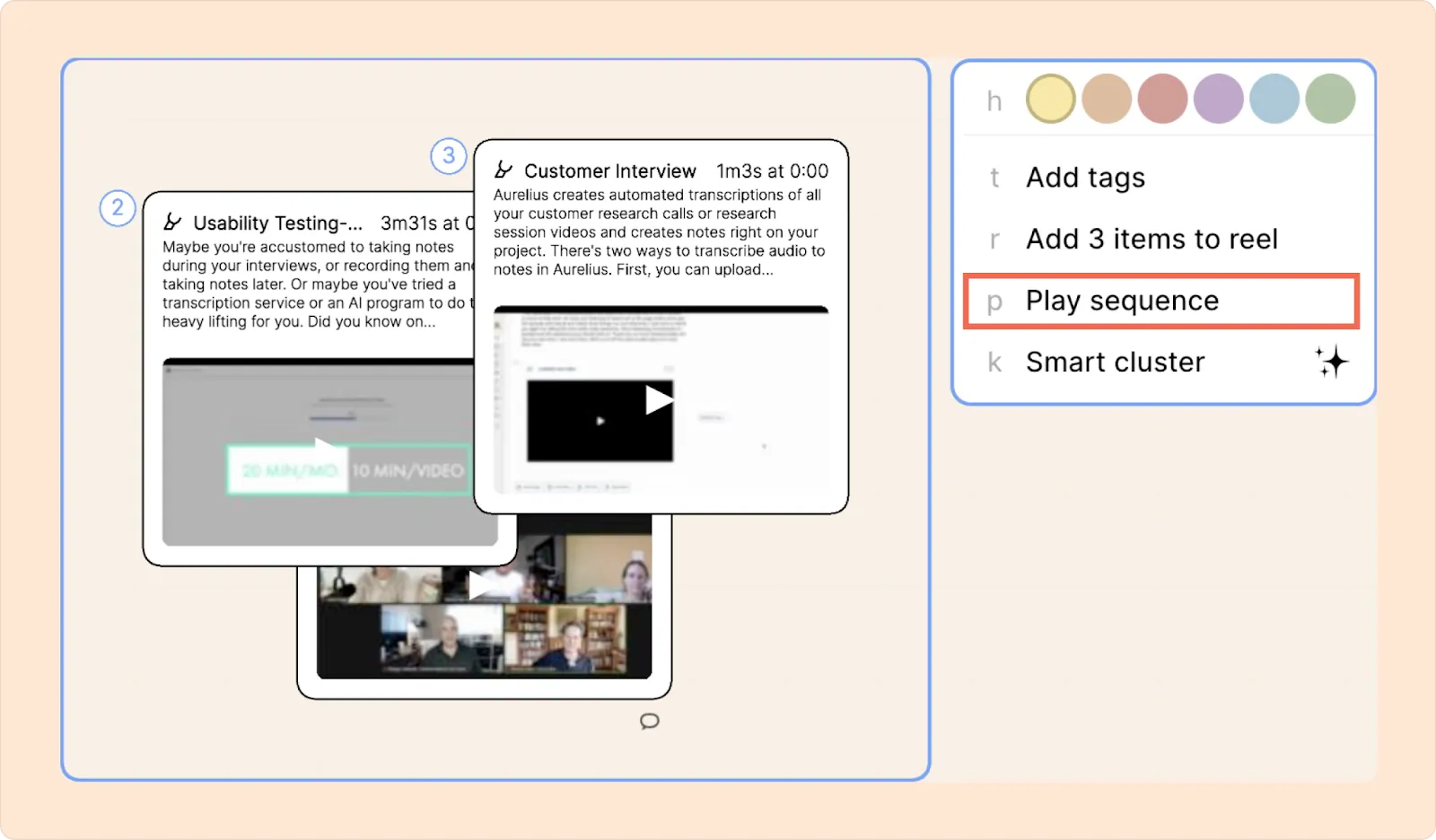The width and height of the screenshot is (1436, 840).
Task: Pick the blue highlight color swatch
Action: (1274, 99)
